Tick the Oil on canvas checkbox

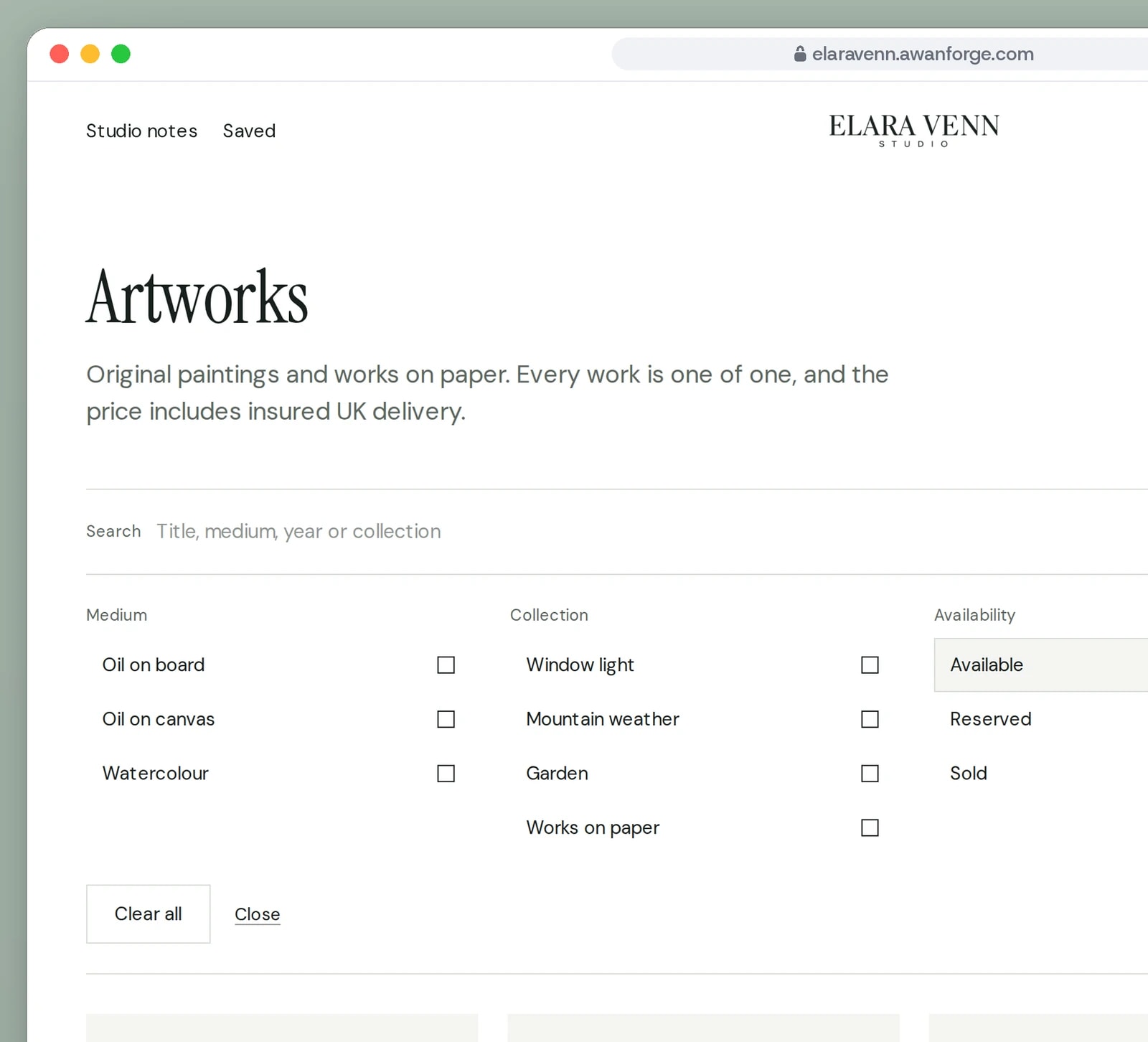pyautogui.click(x=446, y=719)
